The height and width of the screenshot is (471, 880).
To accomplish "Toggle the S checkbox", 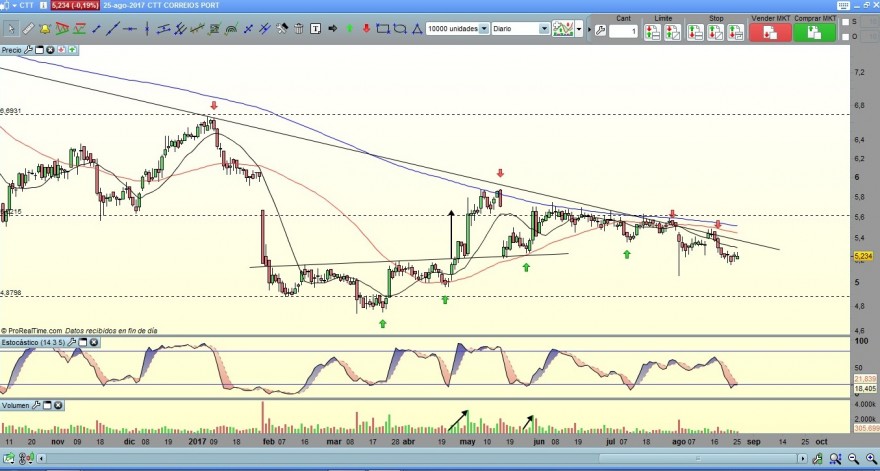I will [x=845, y=22].
